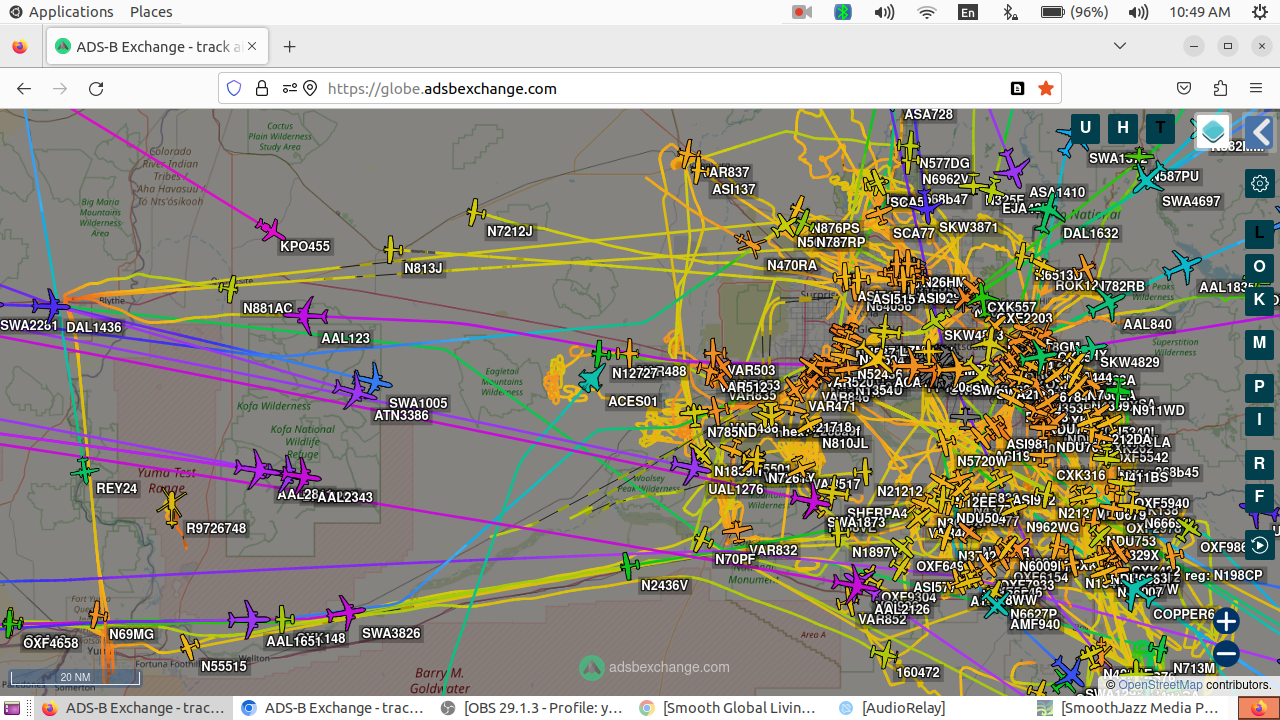Image resolution: width=1280 pixels, height=720 pixels.
Task: Zoom in on the map
Action: pyautogui.click(x=1226, y=621)
